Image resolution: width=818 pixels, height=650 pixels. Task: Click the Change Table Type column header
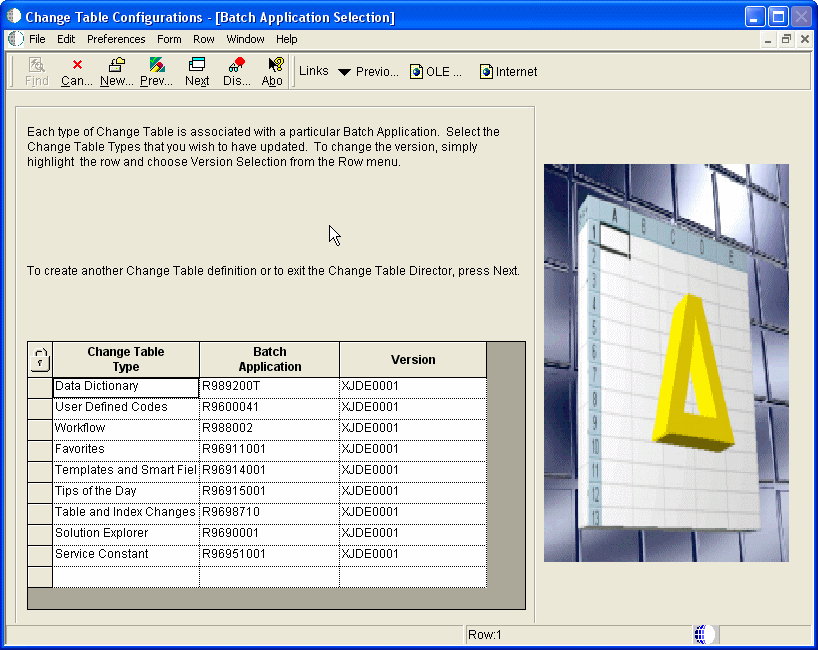tap(126, 359)
